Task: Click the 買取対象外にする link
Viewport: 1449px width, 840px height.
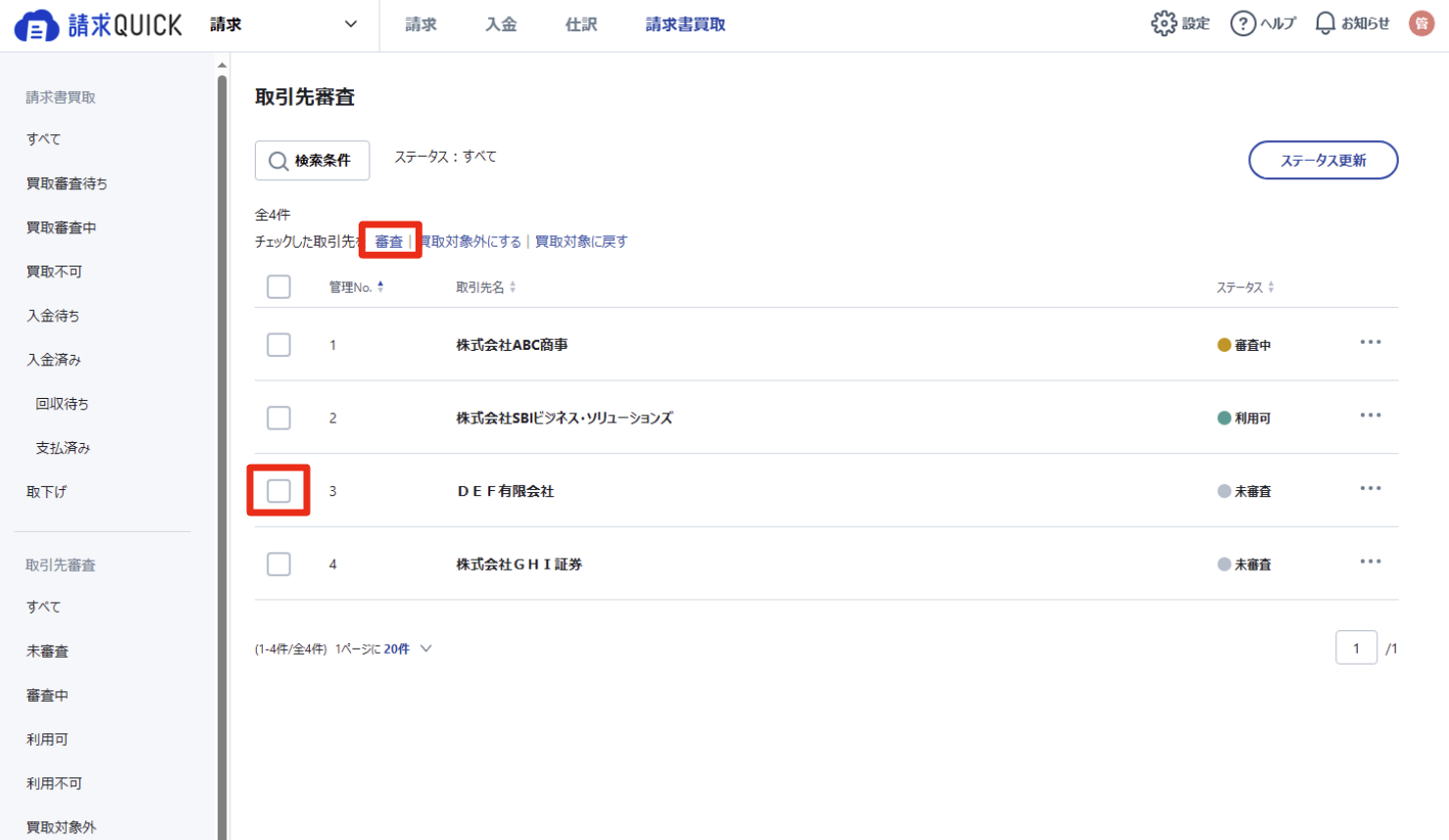Action: tap(471, 241)
